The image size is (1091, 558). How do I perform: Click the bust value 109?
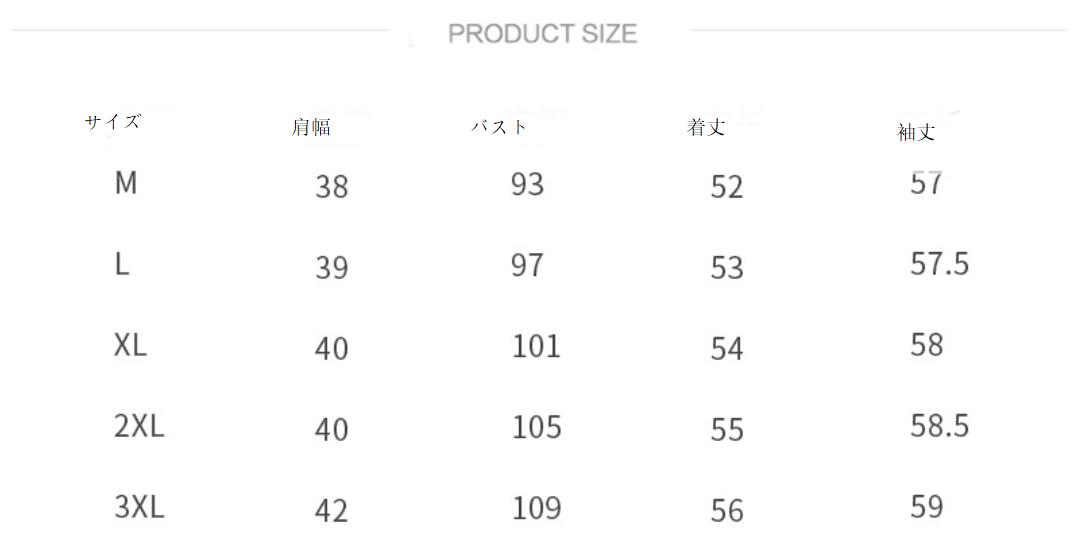[x=536, y=508]
